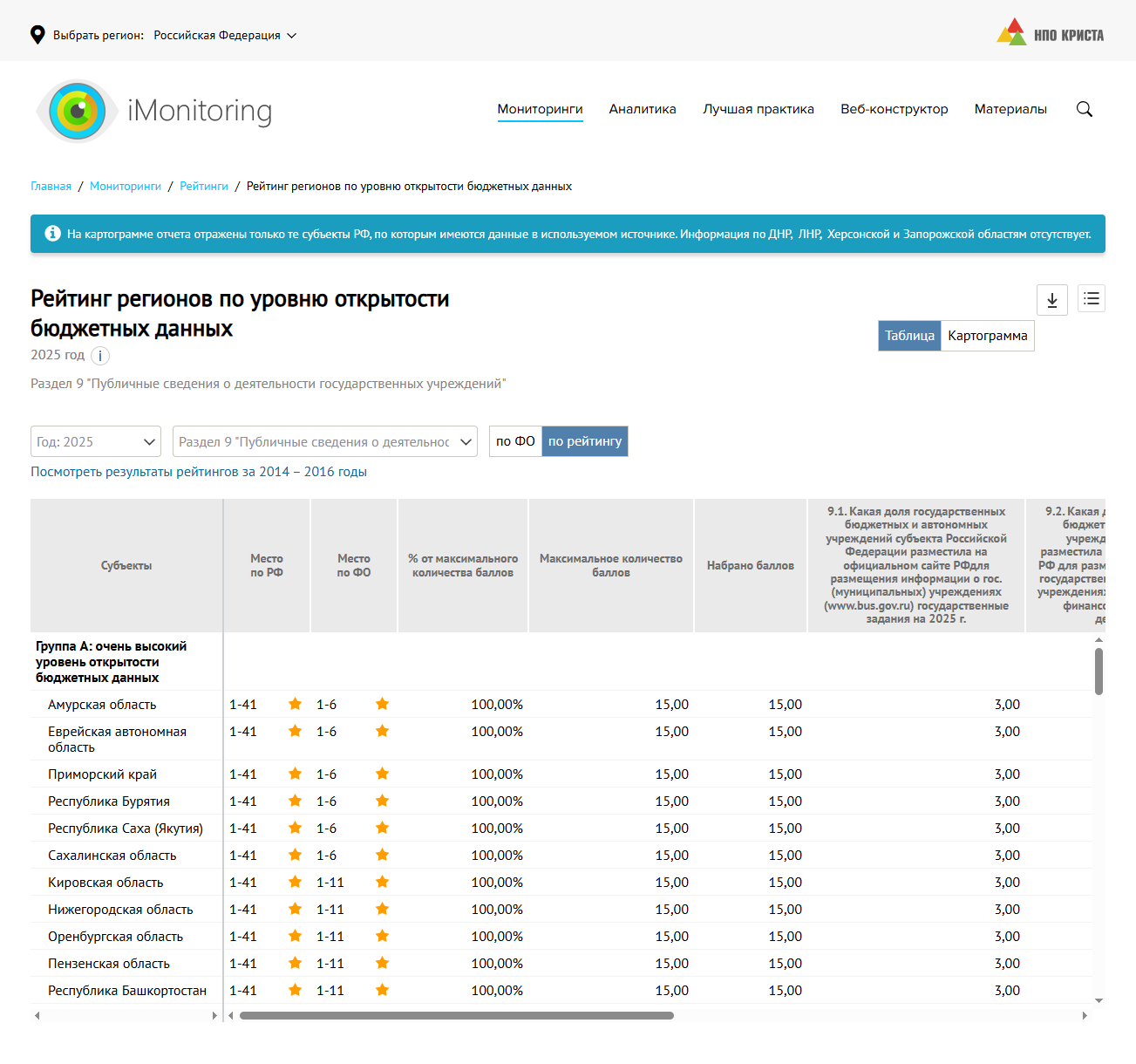Click the vertical table scrollbar down arrow

click(1099, 1000)
